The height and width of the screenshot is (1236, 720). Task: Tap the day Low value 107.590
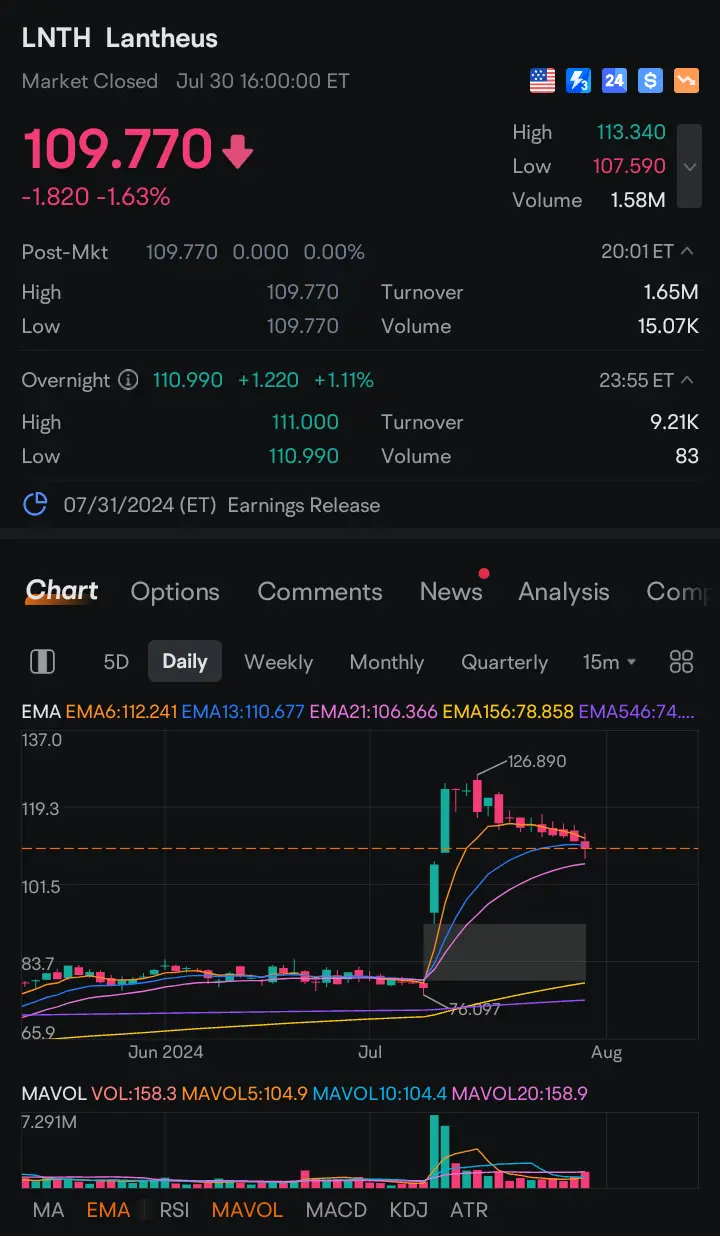[630, 166]
